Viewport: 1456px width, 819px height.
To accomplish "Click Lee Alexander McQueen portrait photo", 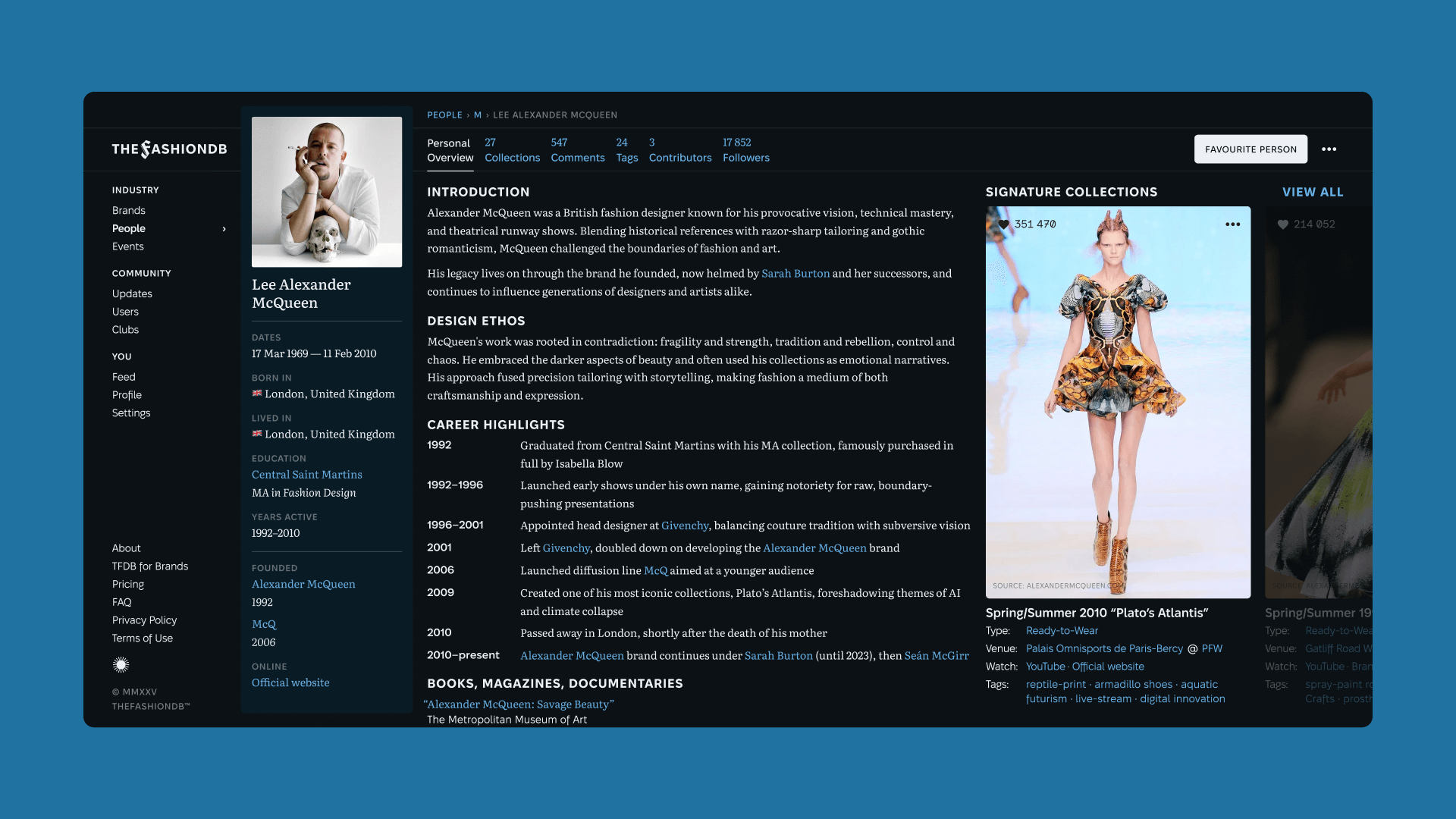I will [327, 192].
